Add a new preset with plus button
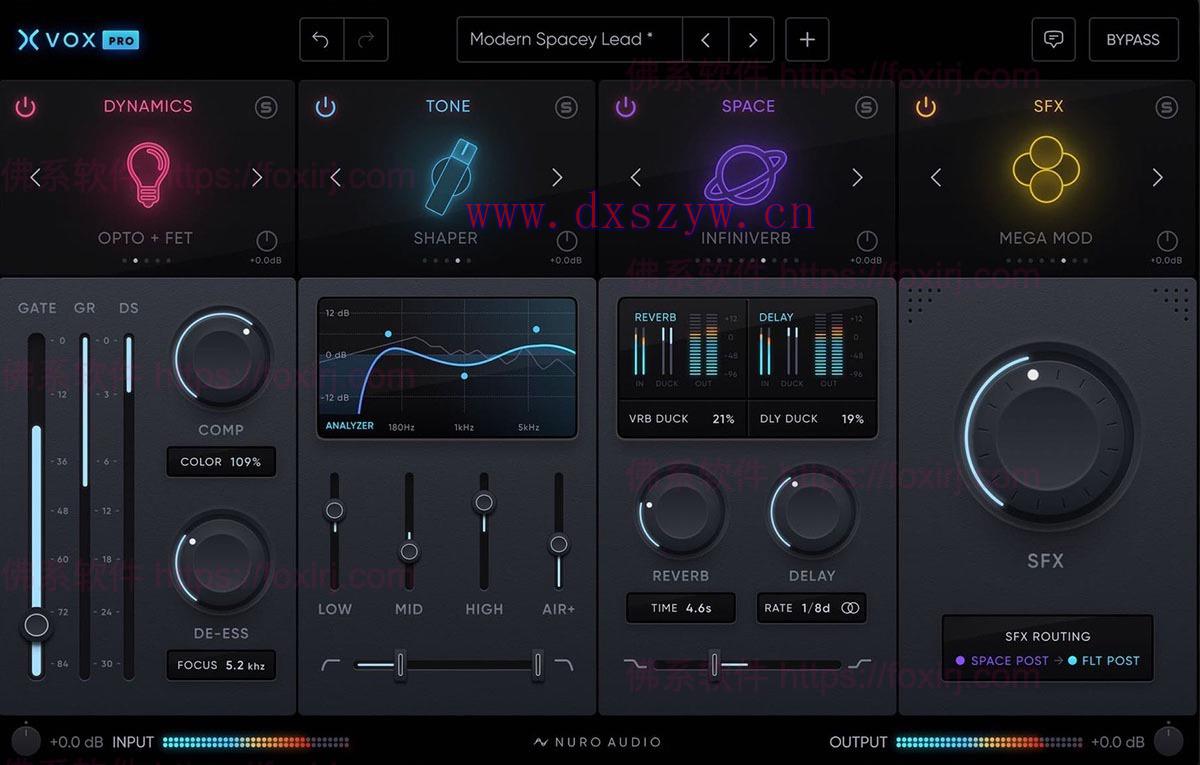 [807, 40]
